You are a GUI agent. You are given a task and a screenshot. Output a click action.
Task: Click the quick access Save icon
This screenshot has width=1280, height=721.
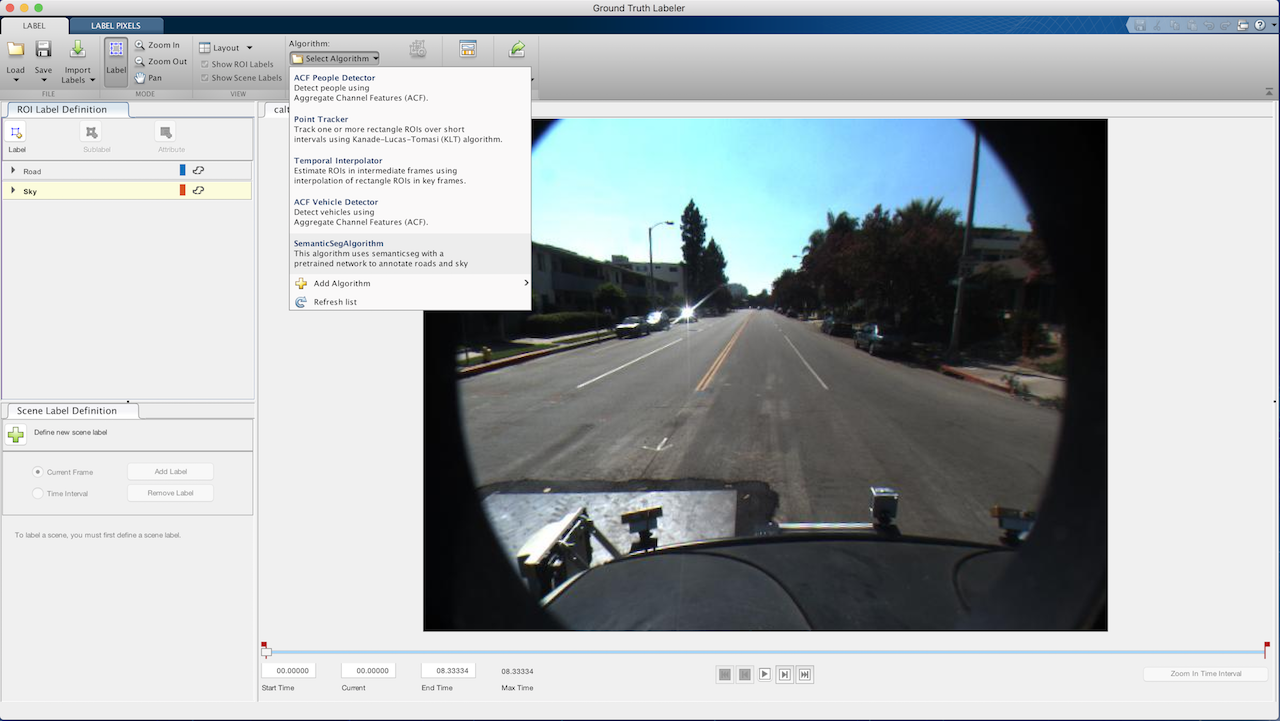pos(1139,25)
